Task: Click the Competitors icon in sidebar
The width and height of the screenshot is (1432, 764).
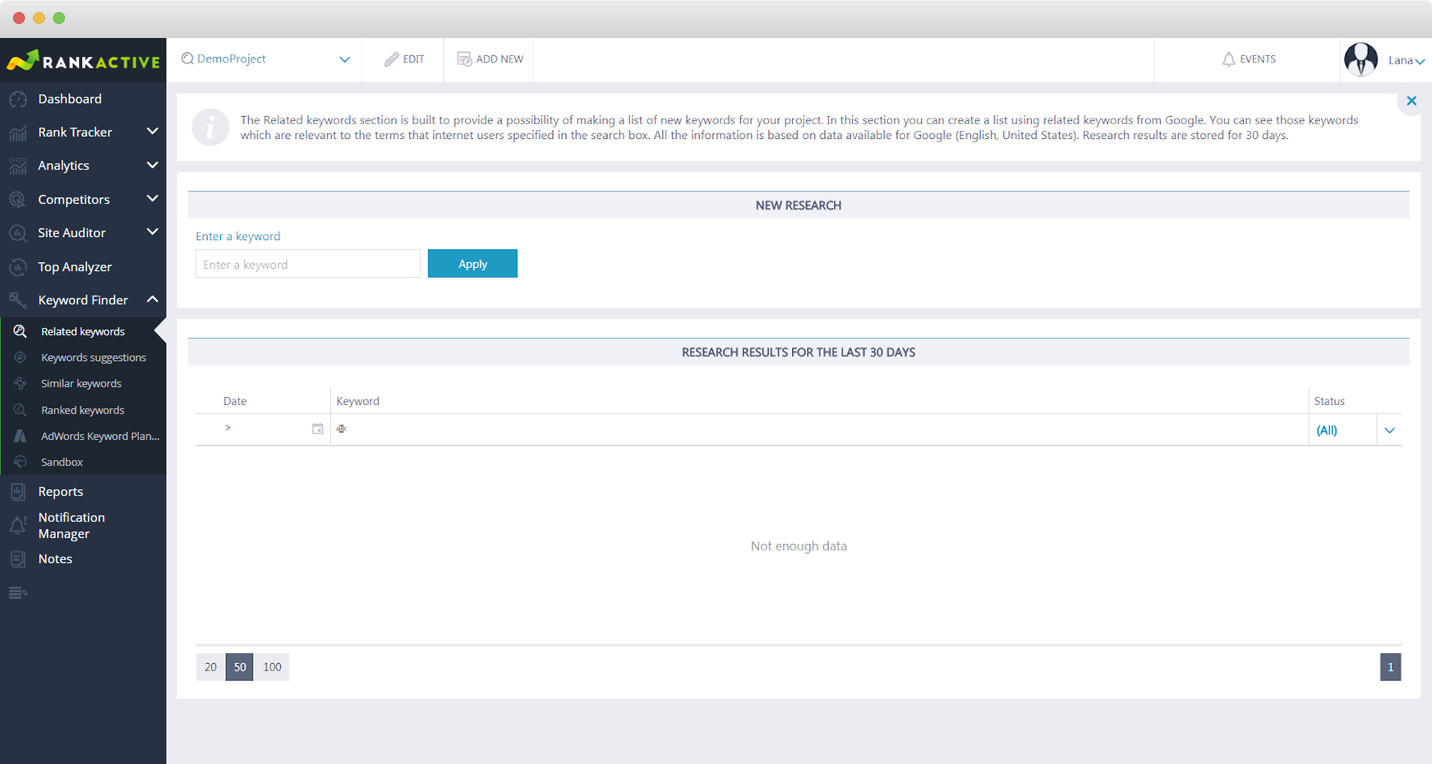Action: [x=17, y=200]
